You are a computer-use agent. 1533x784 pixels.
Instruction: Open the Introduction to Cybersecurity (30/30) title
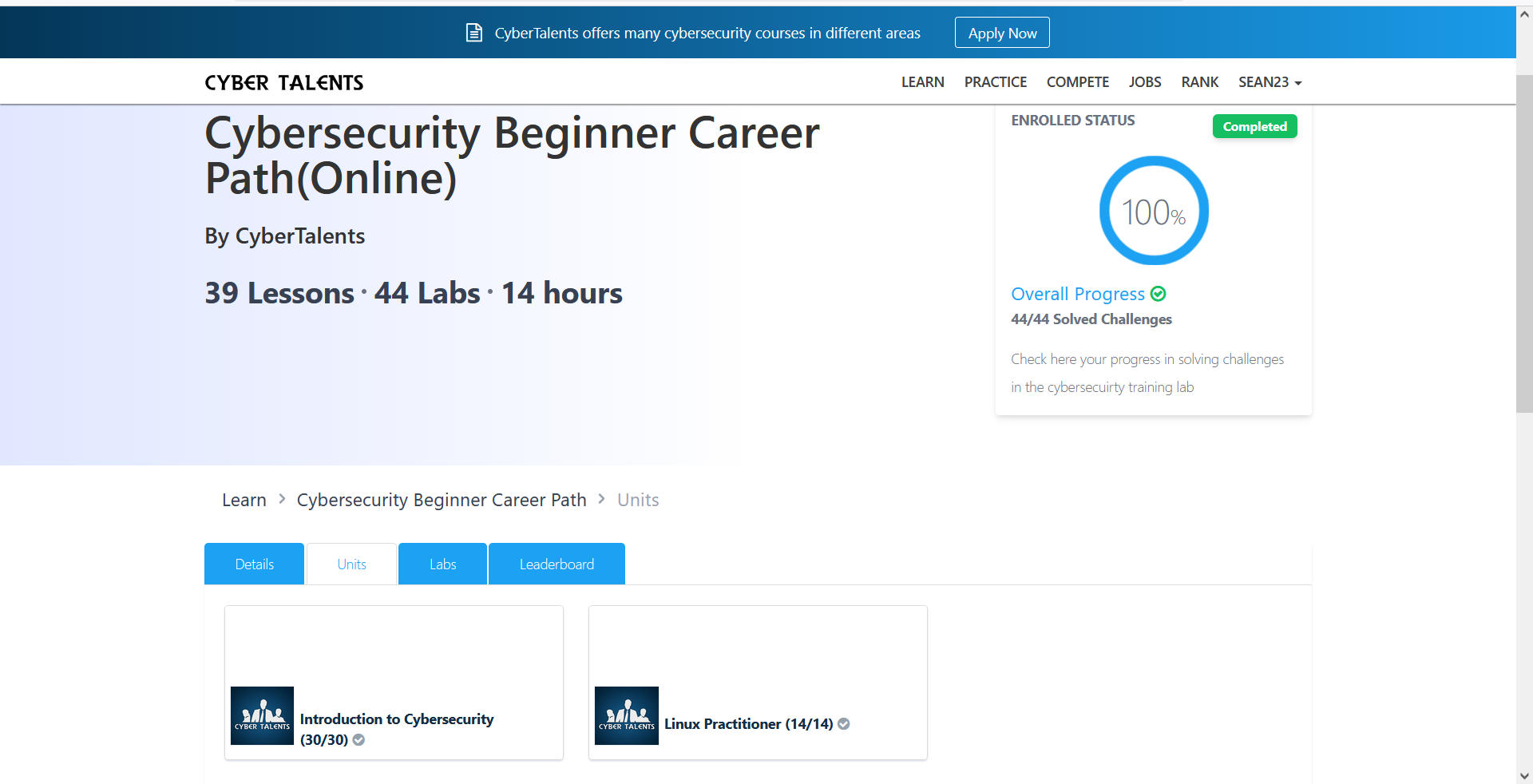pos(397,729)
